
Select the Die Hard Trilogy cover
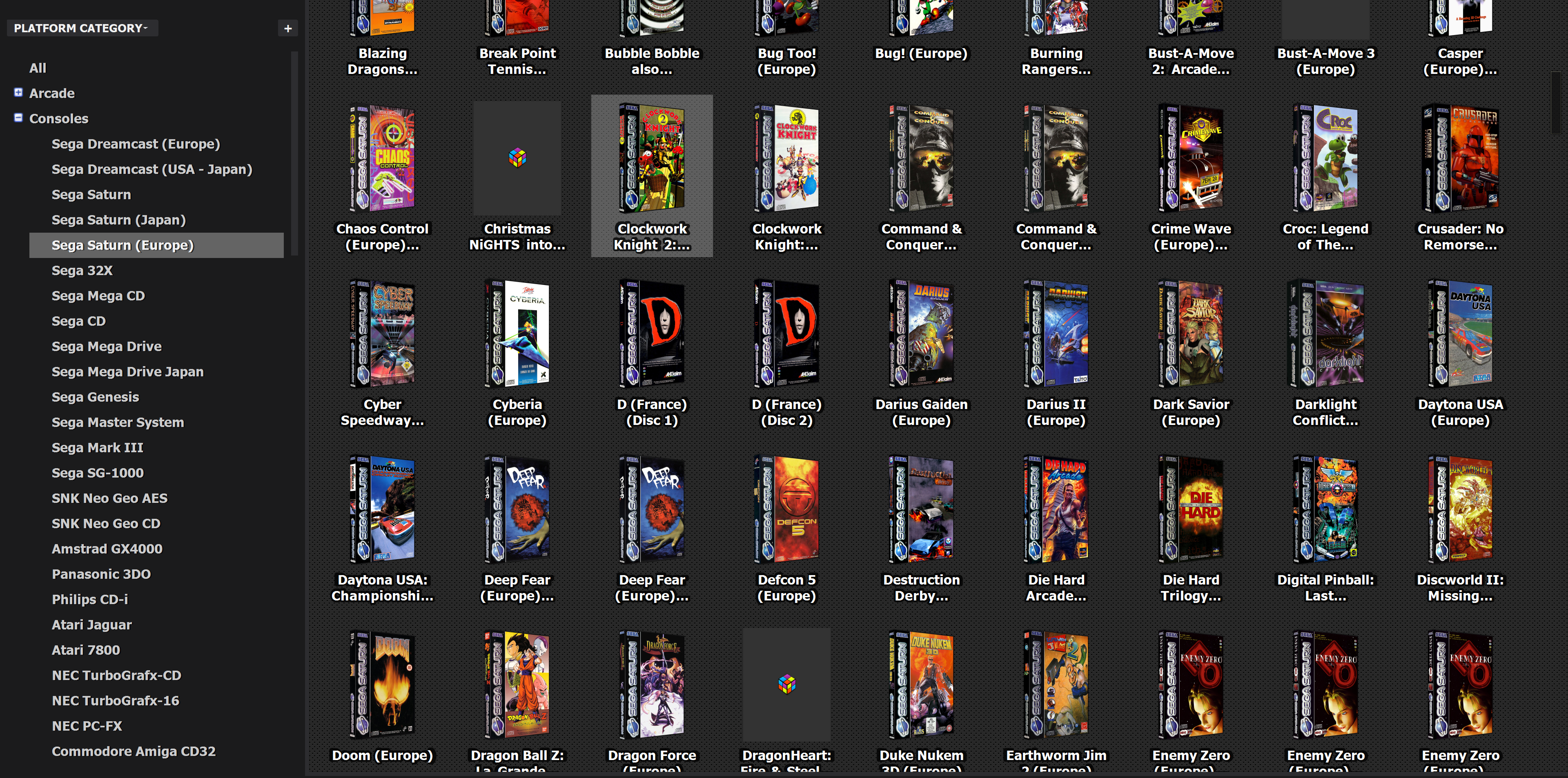click(1191, 509)
